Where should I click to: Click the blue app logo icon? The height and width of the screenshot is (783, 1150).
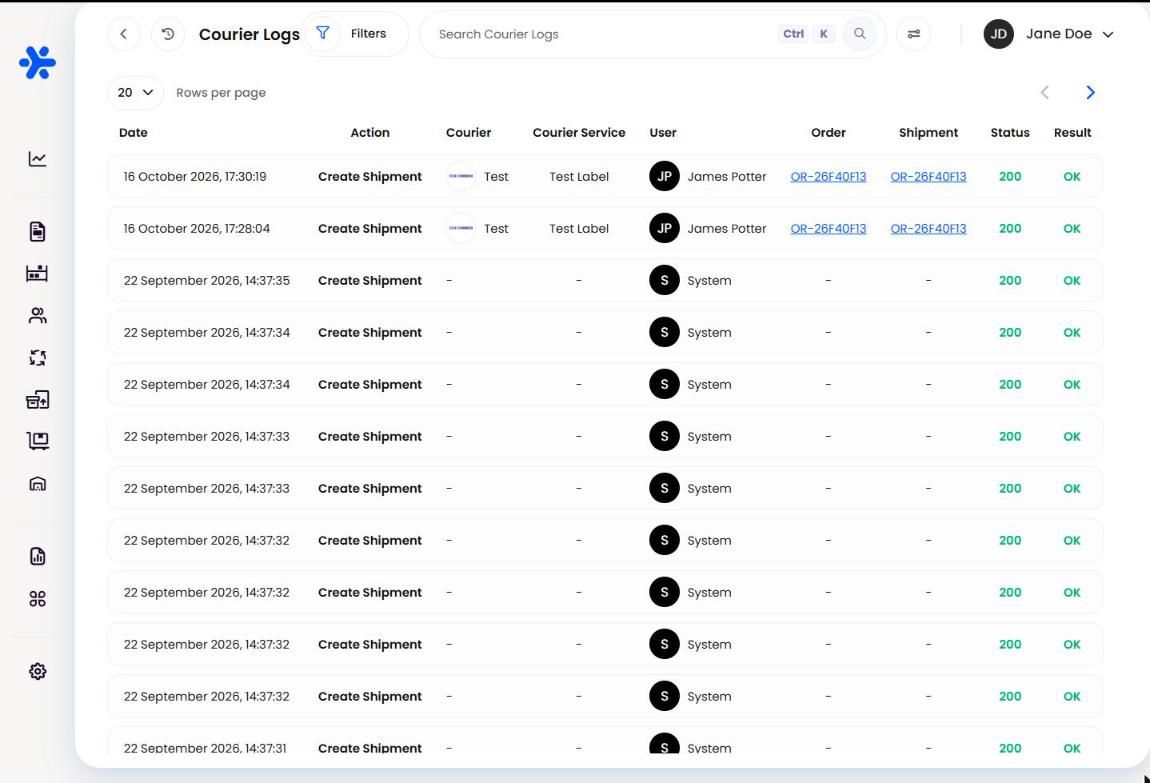pos(37,62)
